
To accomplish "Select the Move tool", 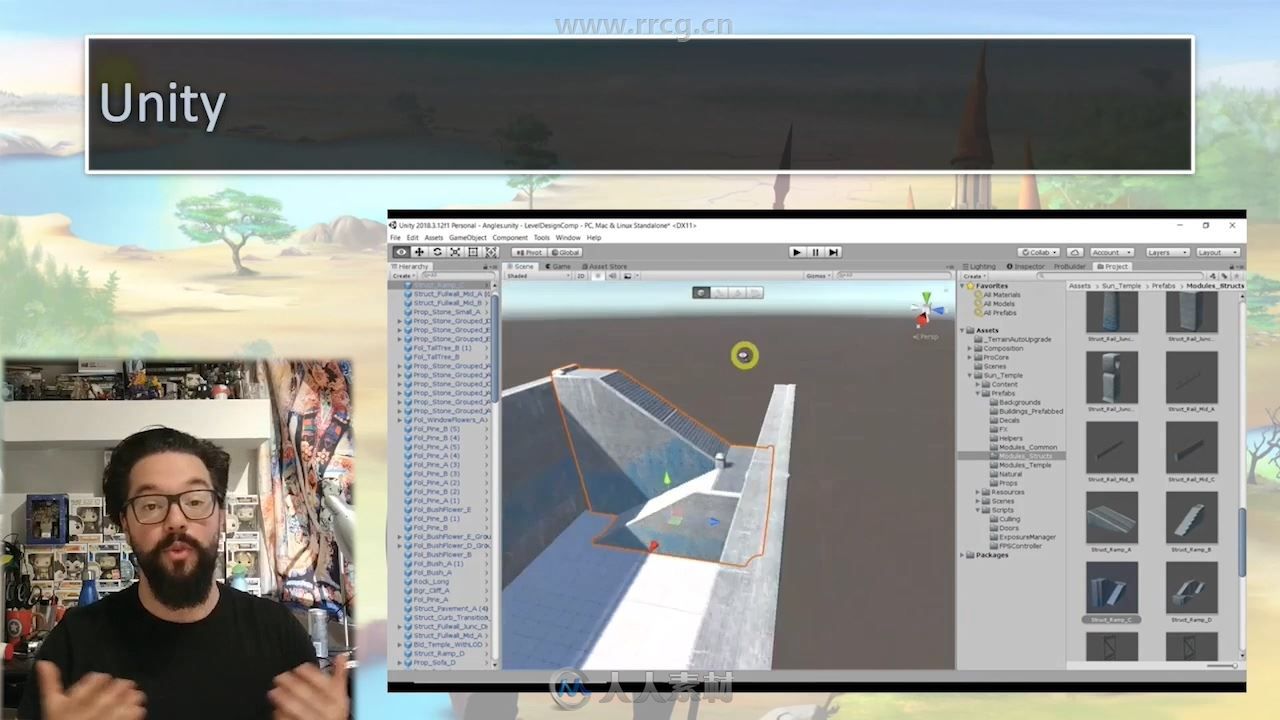I will [419, 252].
